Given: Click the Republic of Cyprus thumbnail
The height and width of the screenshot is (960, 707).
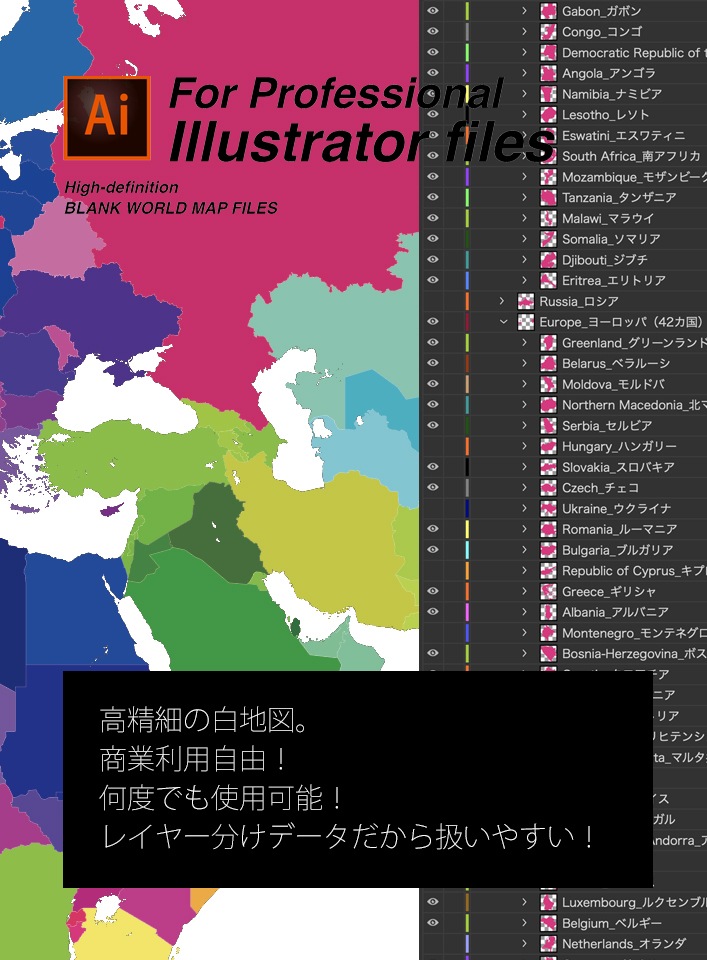Looking at the screenshot, I should tap(548, 571).
